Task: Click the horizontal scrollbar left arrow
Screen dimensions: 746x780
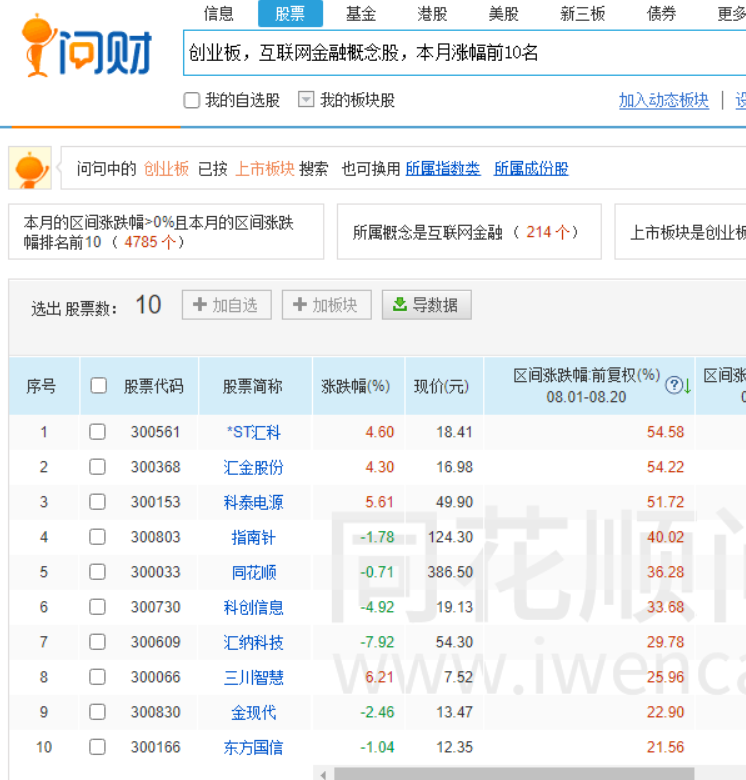Action: coord(323,774)
